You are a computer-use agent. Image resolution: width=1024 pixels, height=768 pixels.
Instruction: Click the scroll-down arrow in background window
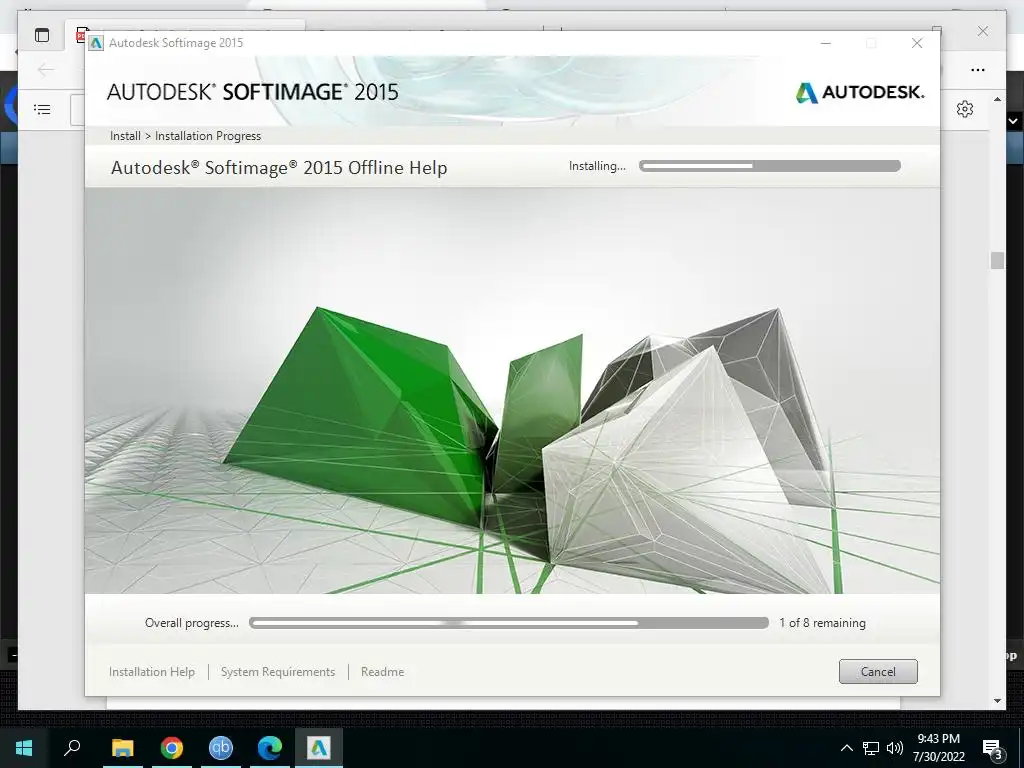997,701
